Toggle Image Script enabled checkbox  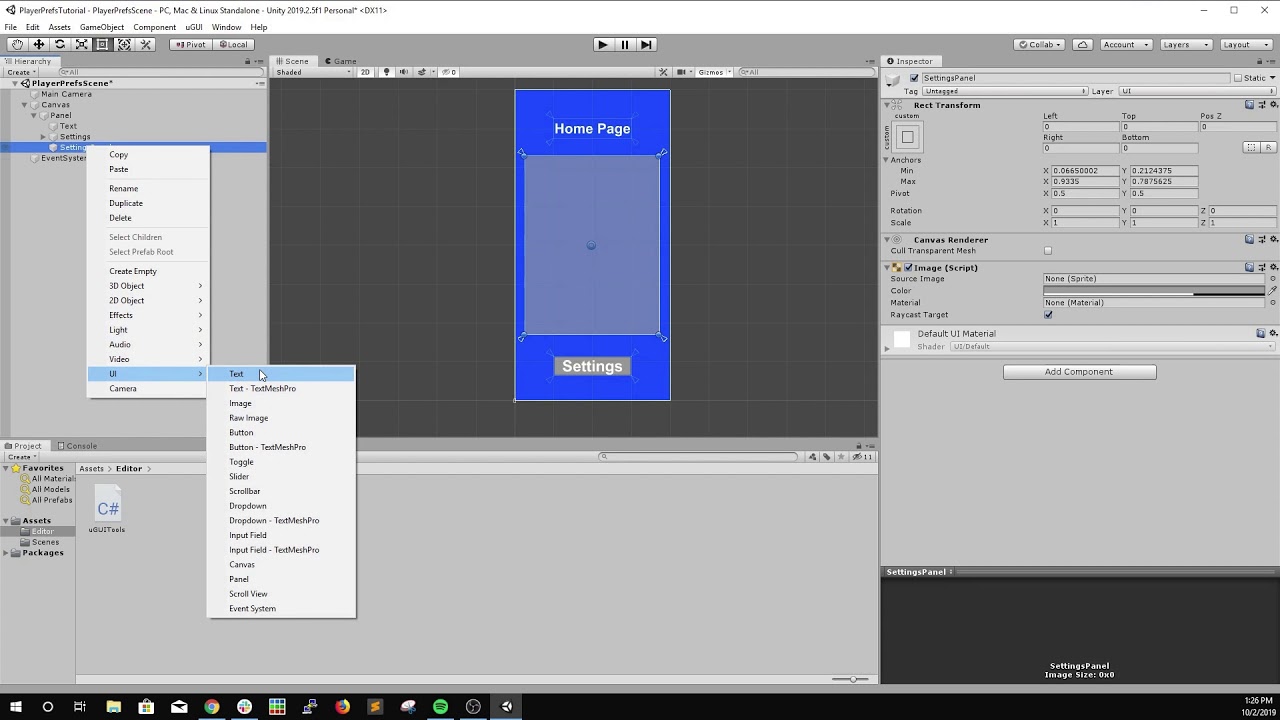(908, 267)
